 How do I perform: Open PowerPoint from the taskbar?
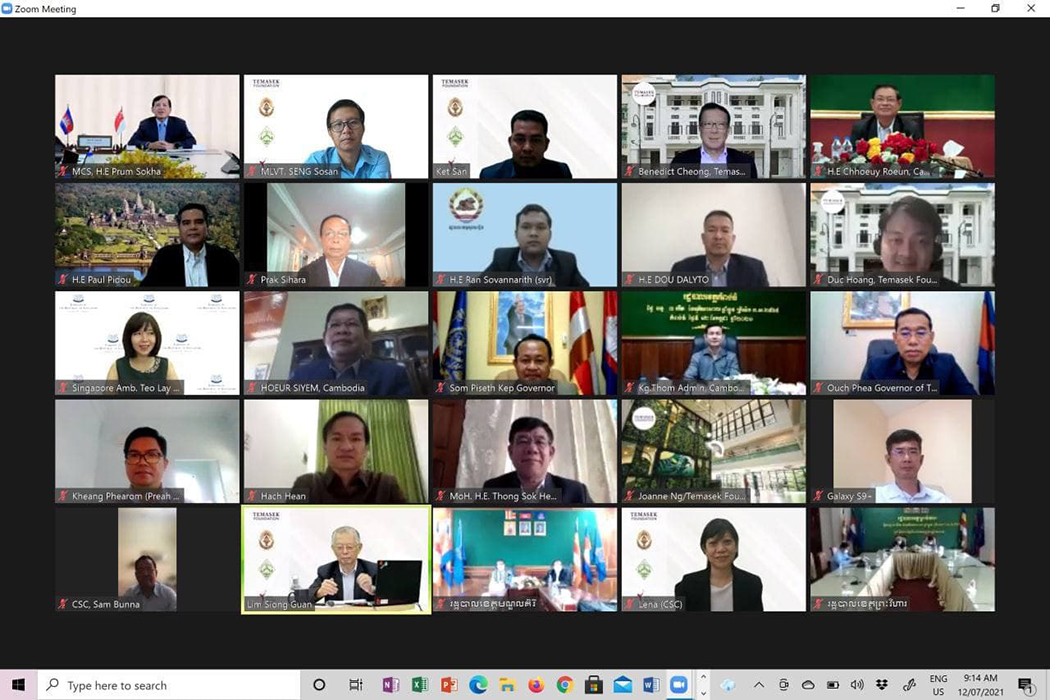tap(449, 685)
